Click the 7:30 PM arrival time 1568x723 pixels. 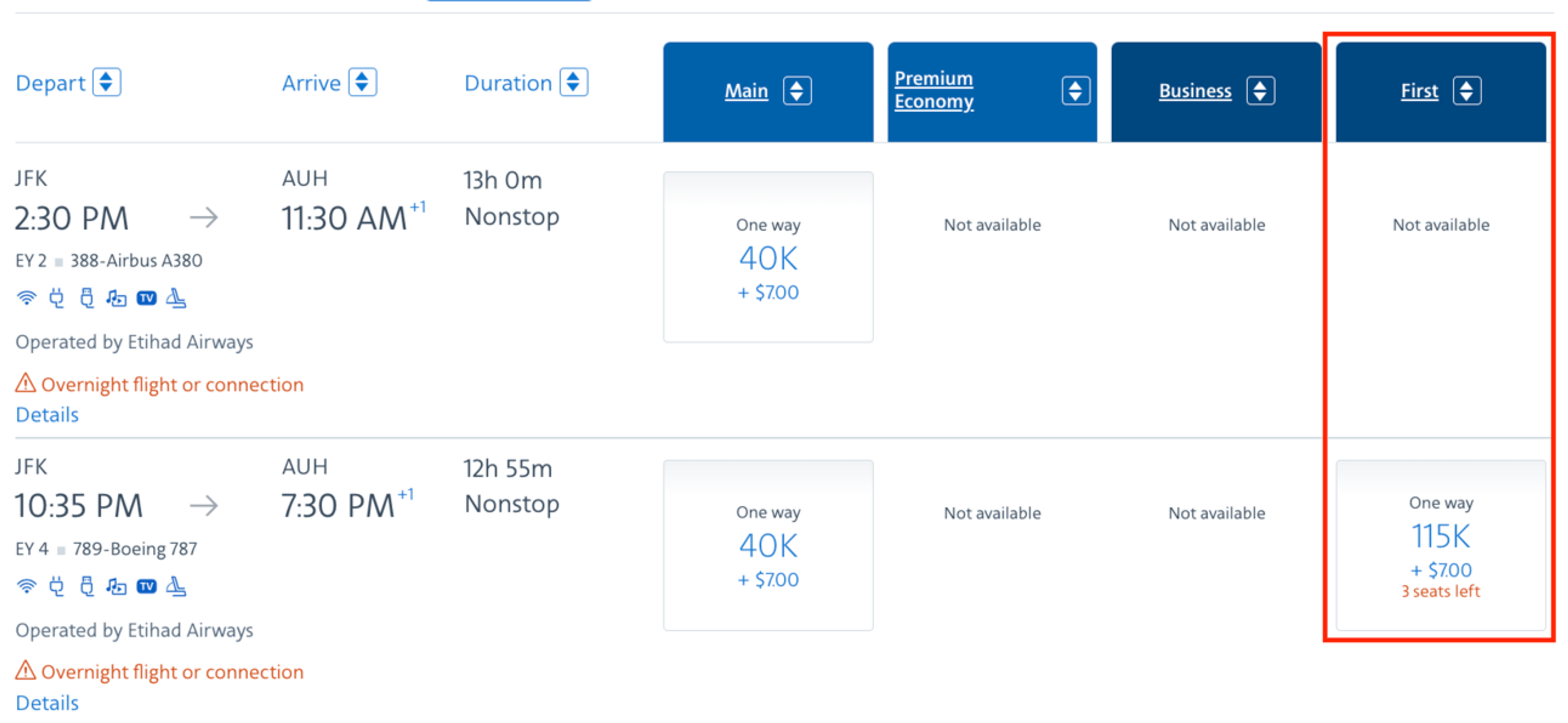(337, 506)
